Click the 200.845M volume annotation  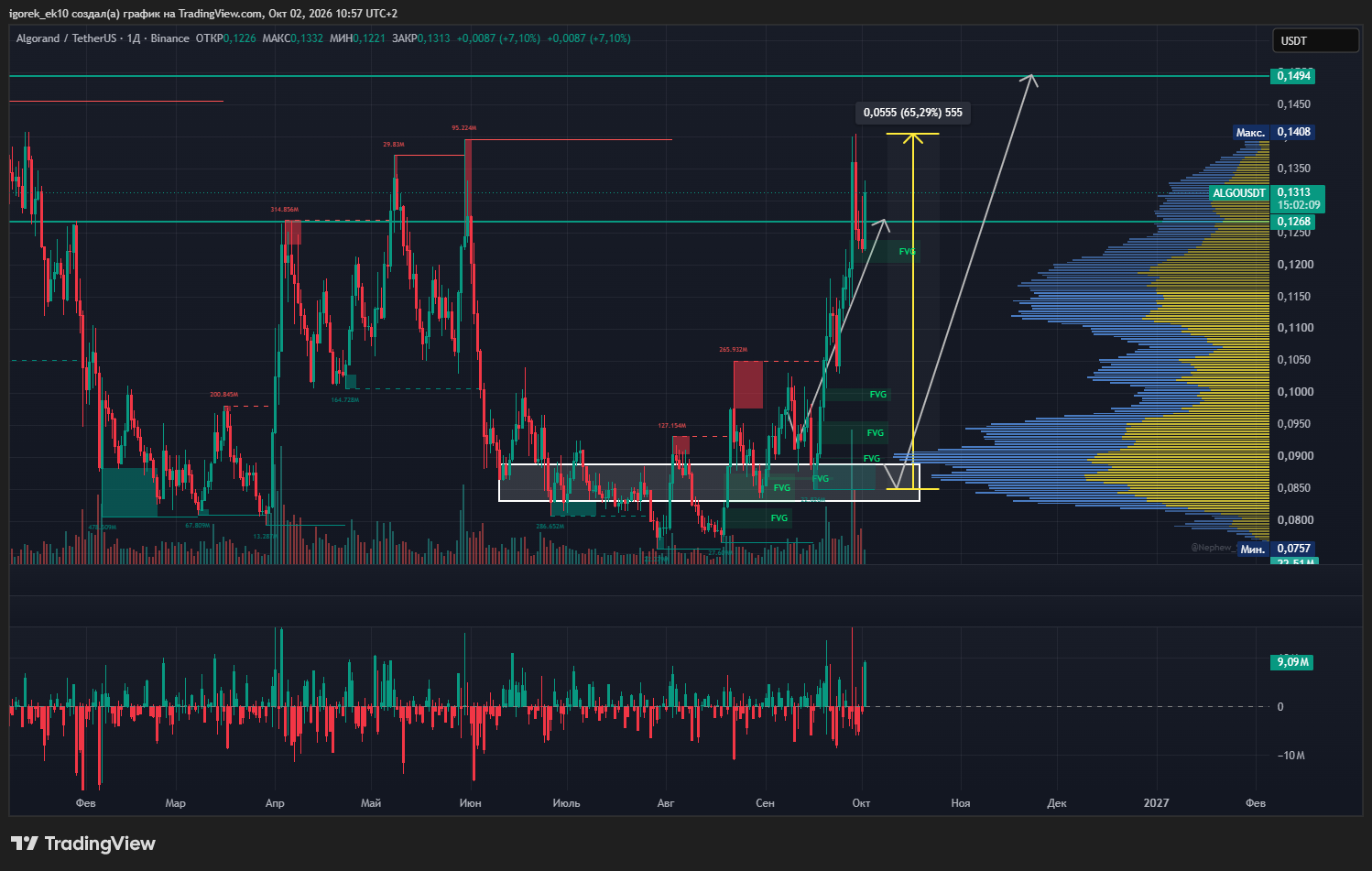pos(223,395)
